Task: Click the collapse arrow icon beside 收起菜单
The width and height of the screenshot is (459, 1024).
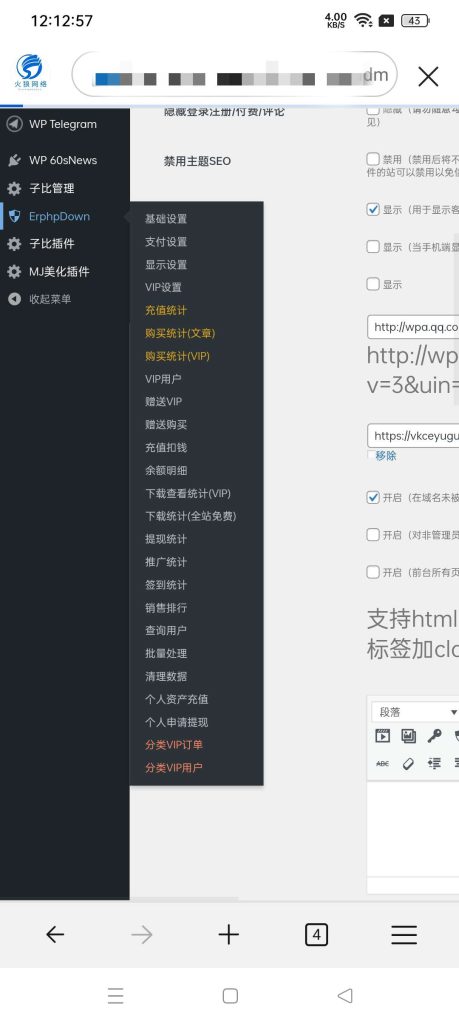Action: click(14, 299)
